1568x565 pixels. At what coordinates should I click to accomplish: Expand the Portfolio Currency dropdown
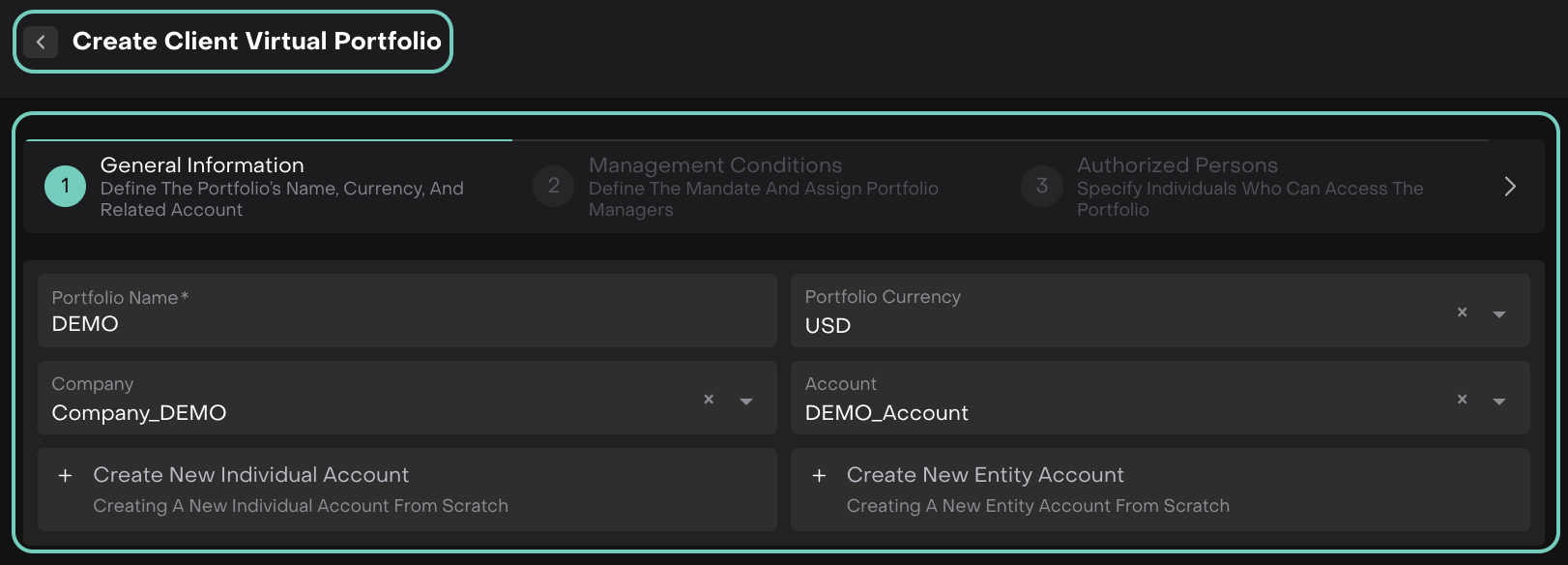click(x=1499, y=314)
